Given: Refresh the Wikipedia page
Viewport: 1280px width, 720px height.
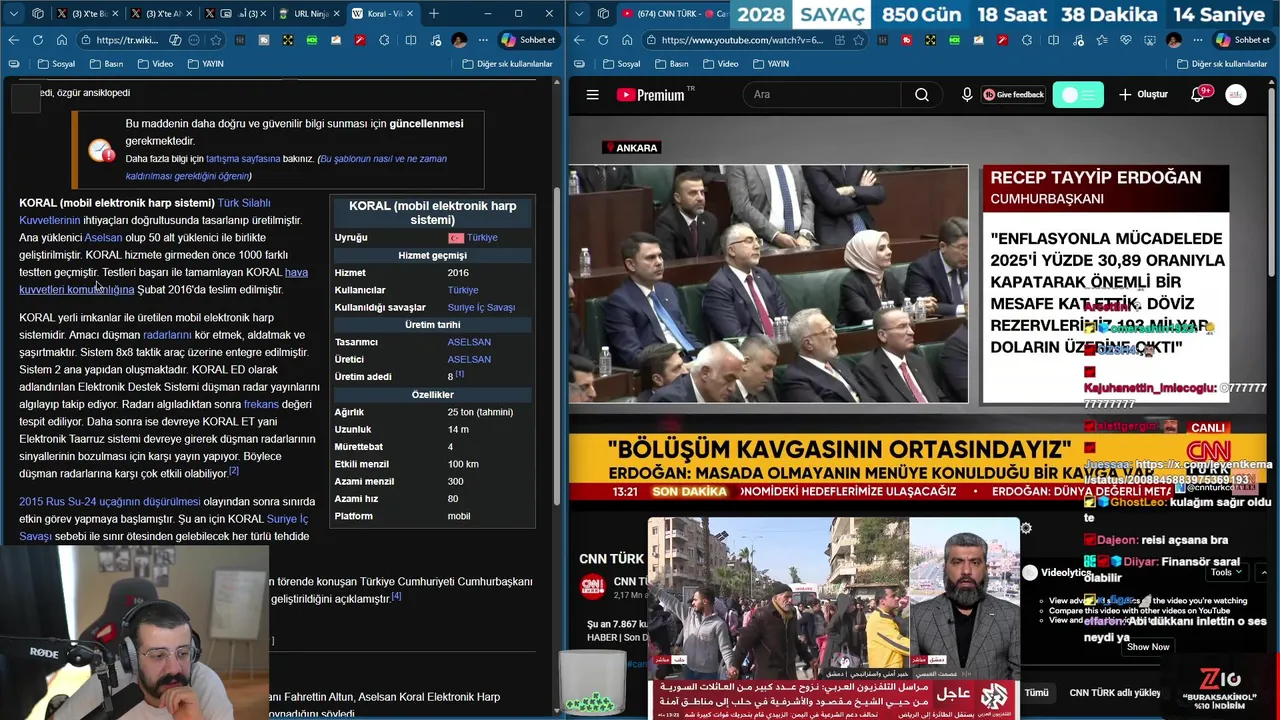Looking at the screenshot, I should [37, 40].
